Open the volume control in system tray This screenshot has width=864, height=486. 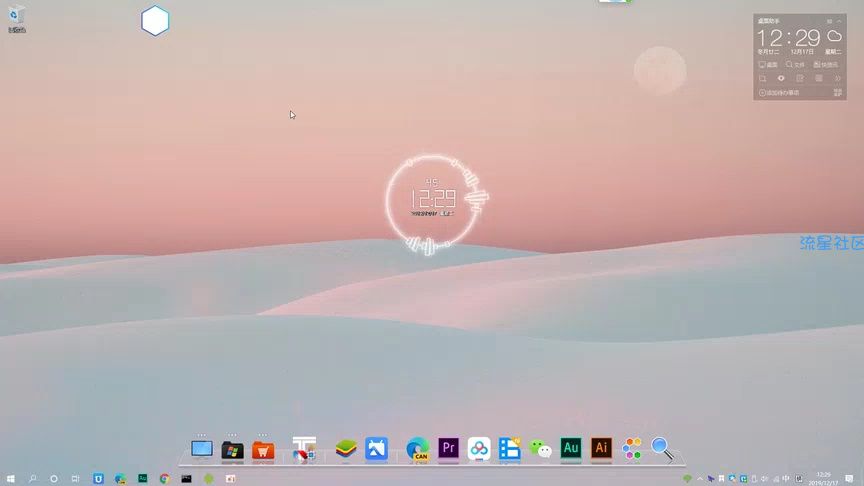tap(764, 479)
